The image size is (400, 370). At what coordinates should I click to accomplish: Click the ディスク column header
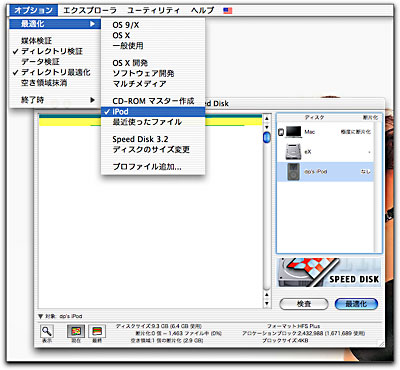[314, 118]
